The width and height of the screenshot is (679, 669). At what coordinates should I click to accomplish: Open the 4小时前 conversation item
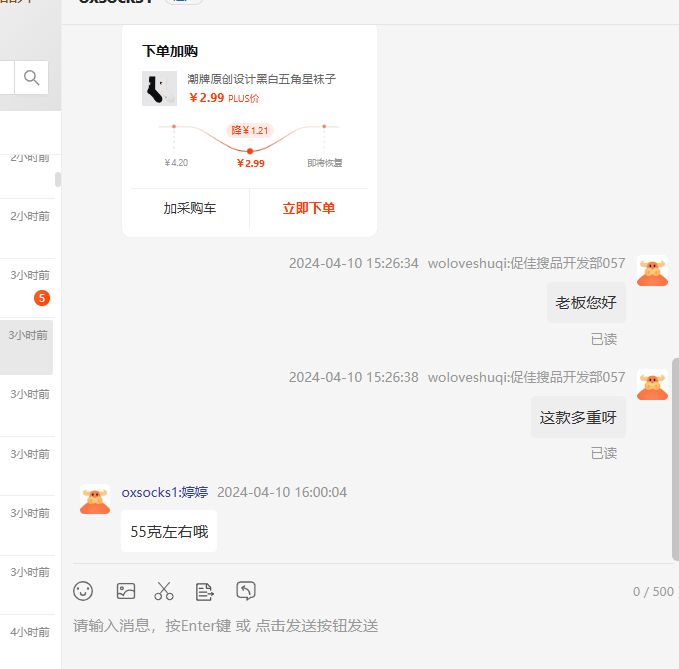pyautogui.click(x=28, y=632)
